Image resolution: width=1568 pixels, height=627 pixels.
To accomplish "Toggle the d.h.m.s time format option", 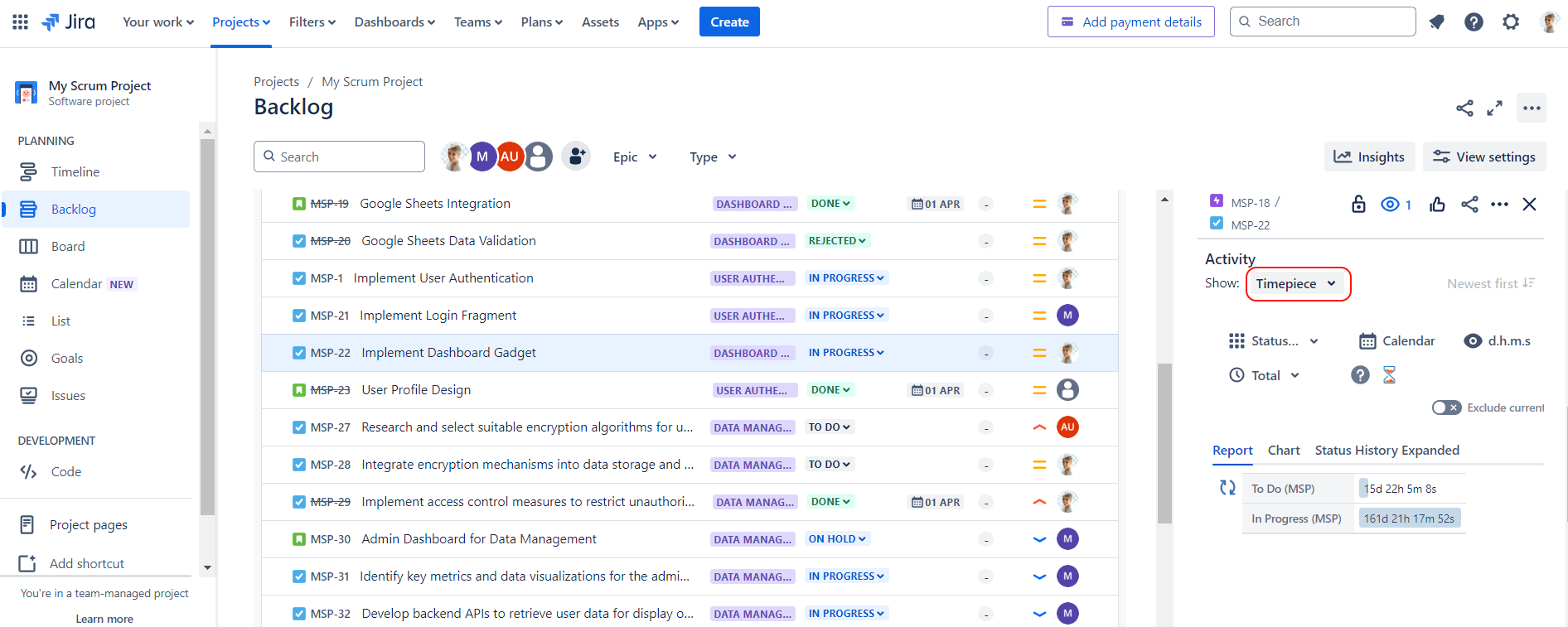I will click(x=1498, y=340).
